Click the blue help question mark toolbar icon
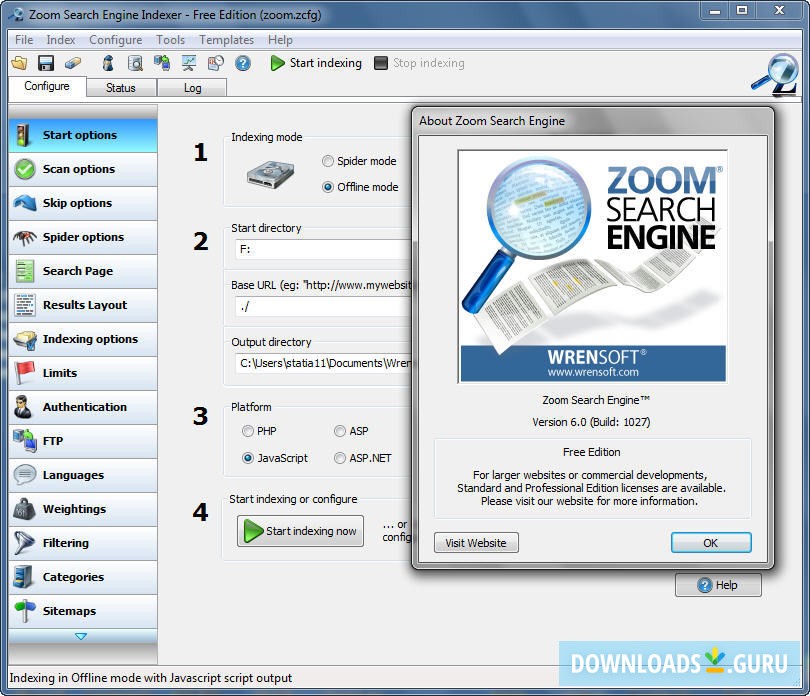Viewport: 810px width, 696px height. 242,63
